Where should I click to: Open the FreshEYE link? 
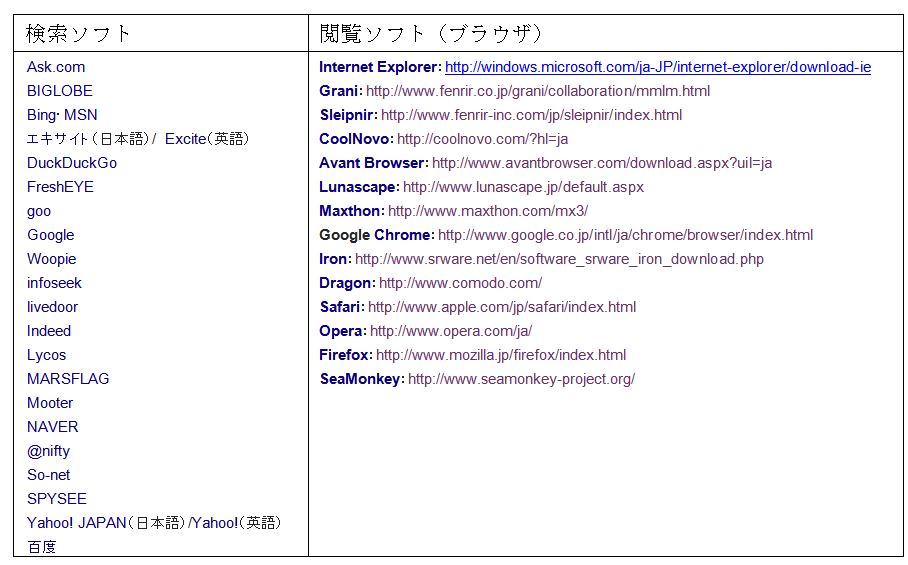60,187
